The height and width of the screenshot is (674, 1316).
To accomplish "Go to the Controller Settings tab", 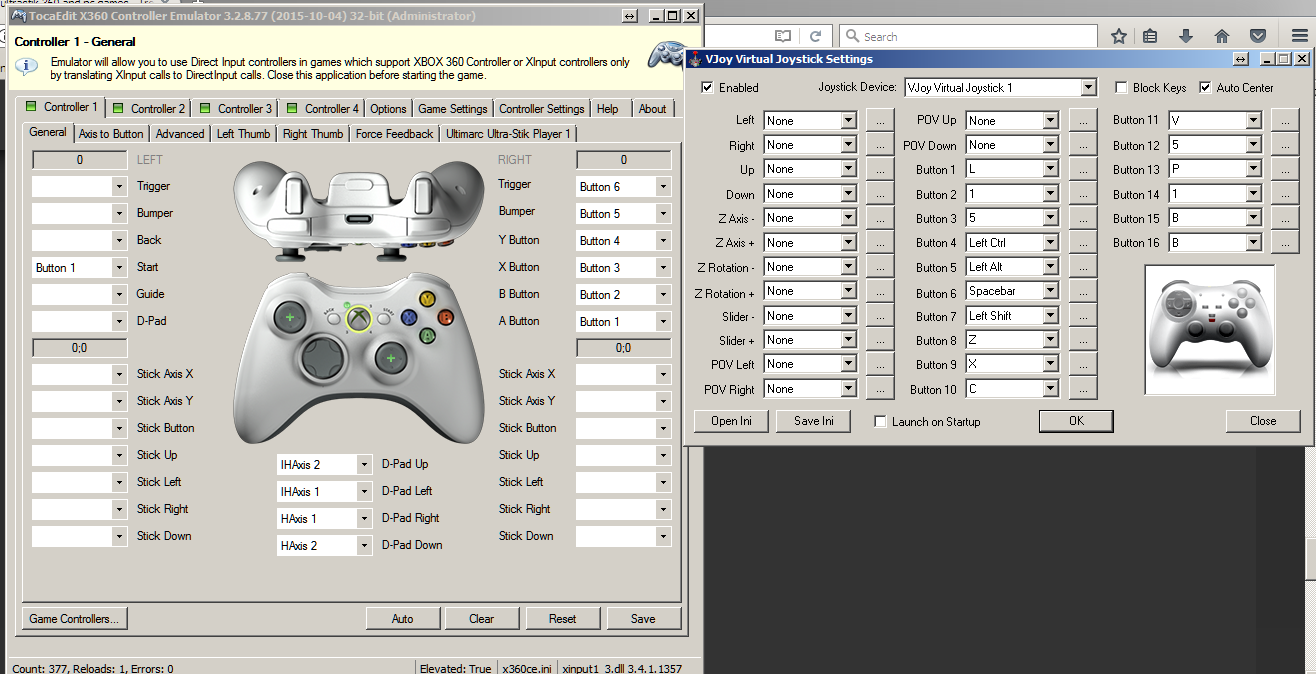I will tap(541, 108).
